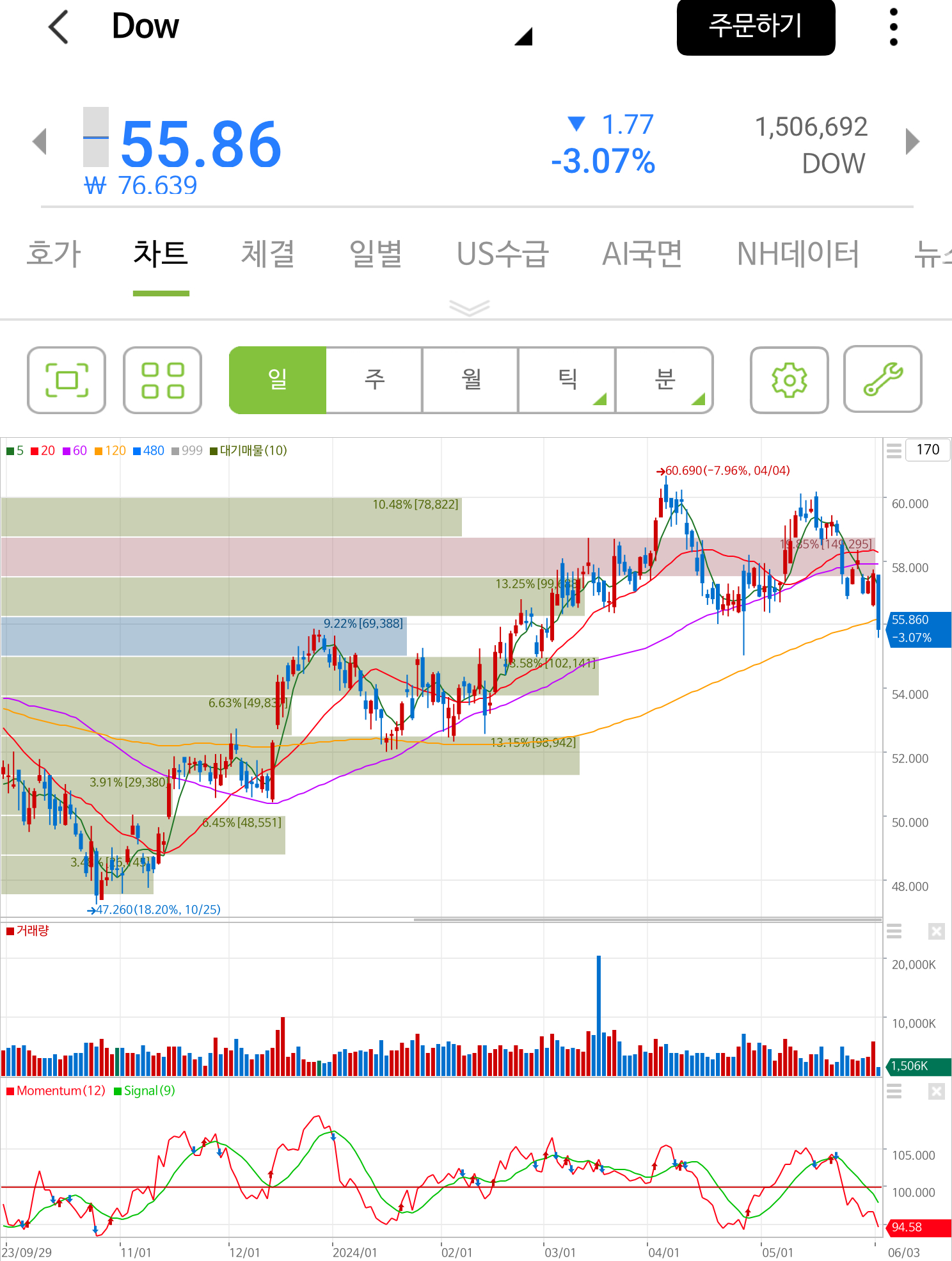
Task: Tap the -3.07% change rate
Action: point(603,161)
